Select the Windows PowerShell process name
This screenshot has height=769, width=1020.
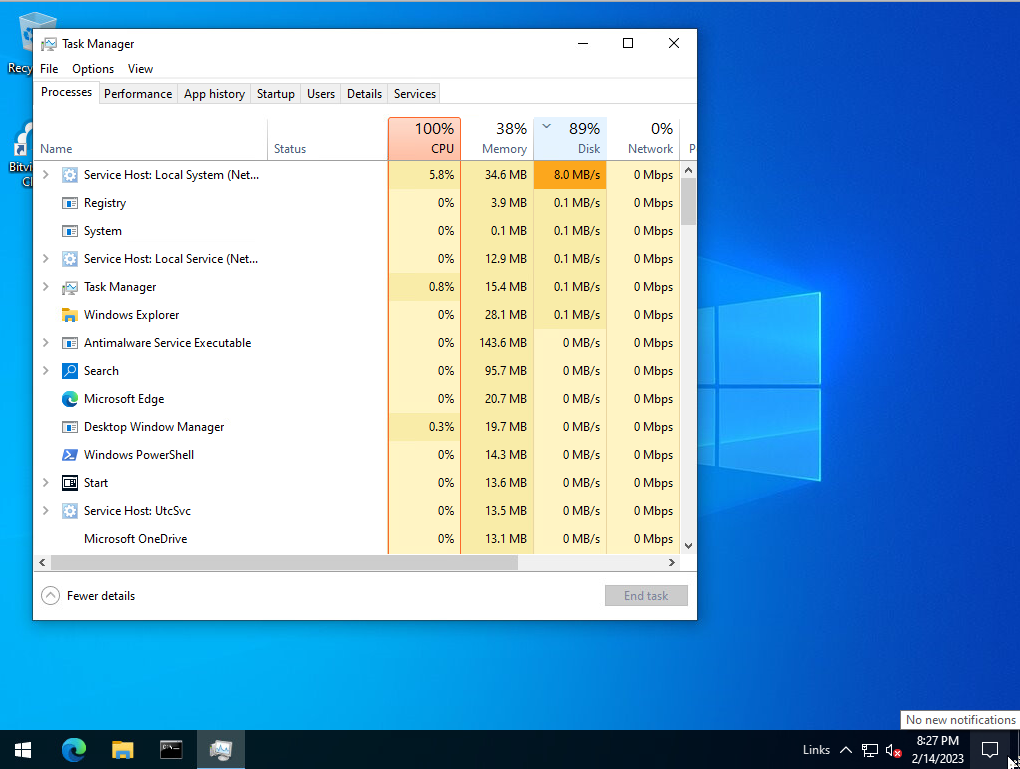click(x=139, y=455)
